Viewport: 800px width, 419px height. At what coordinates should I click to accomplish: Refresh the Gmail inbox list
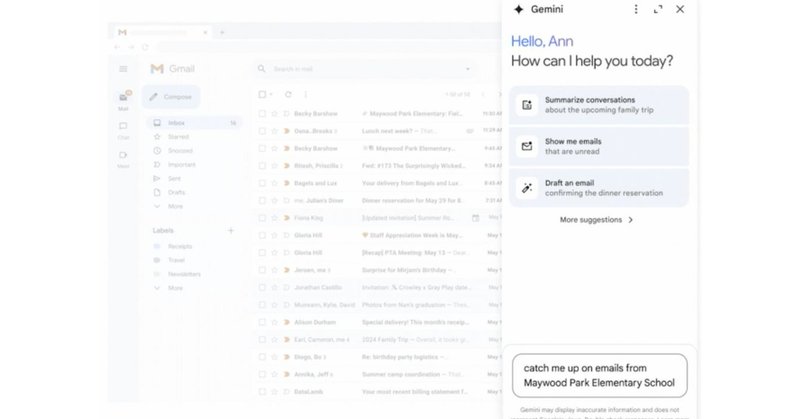tap(288, 94)
